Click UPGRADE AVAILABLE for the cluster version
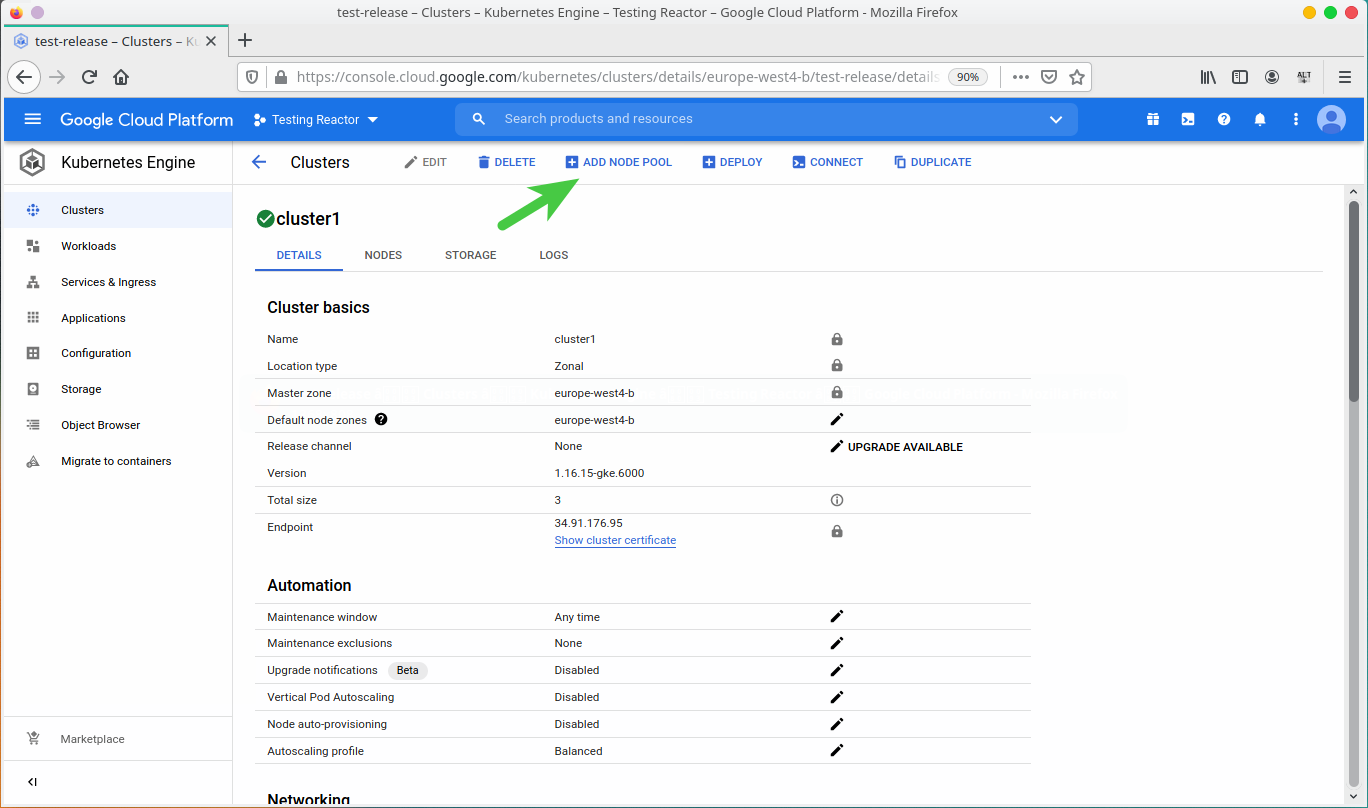This screenshot has height=808, width=1368. pos(905,447)
